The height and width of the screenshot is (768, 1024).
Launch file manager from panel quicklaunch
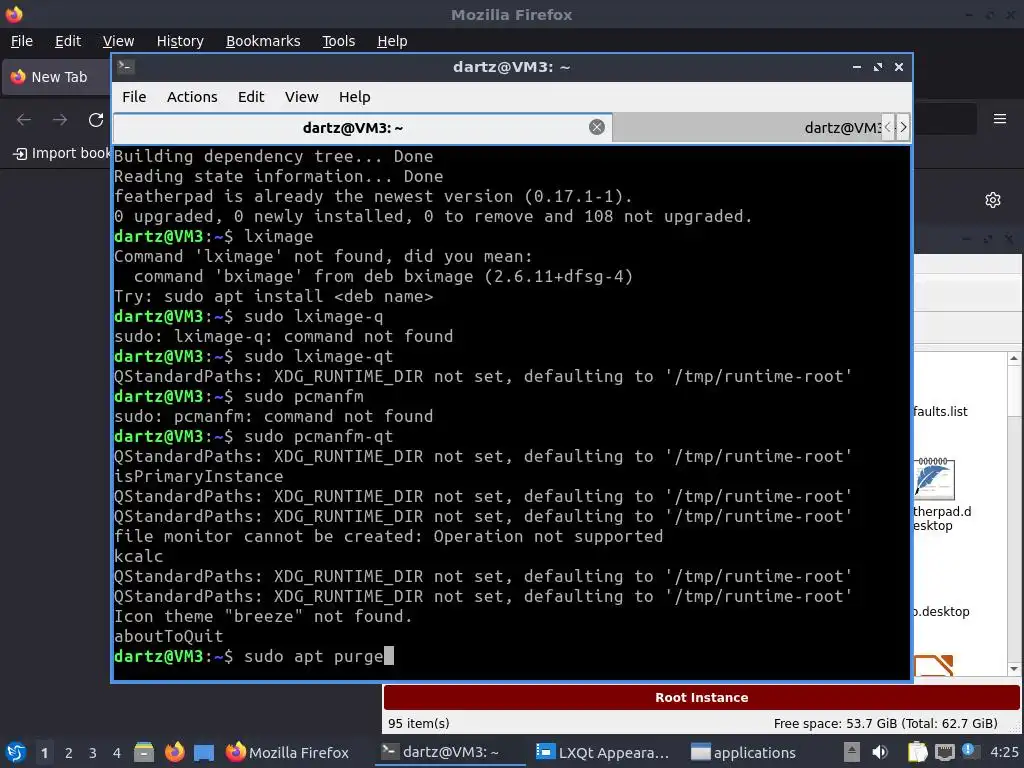click(x=144, y=752)
